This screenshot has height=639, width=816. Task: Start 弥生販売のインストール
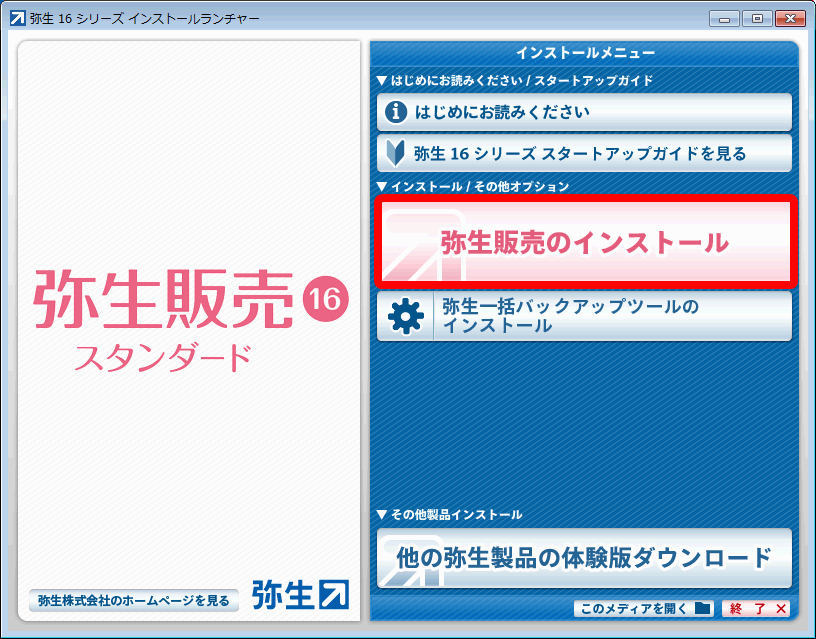point(585,242)
